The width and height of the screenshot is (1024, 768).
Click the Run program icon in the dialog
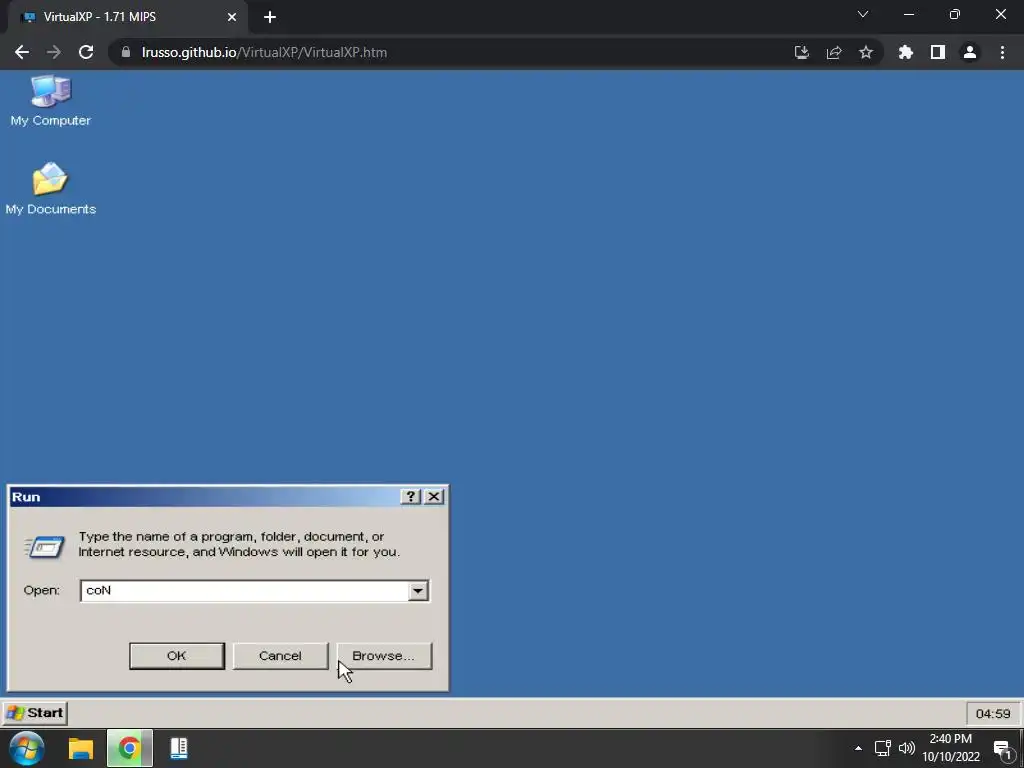[44, 547]
